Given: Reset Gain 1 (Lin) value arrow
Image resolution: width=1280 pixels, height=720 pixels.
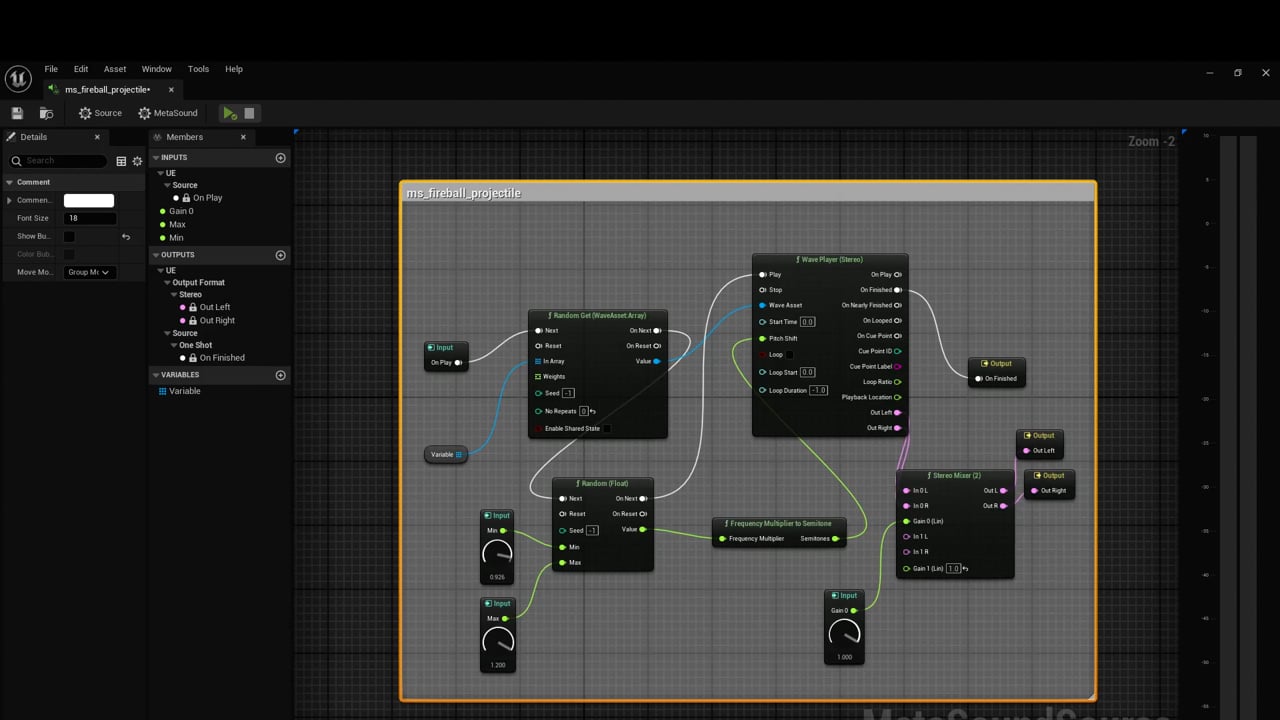Looking at the screenshot, I should pos(965,569).
